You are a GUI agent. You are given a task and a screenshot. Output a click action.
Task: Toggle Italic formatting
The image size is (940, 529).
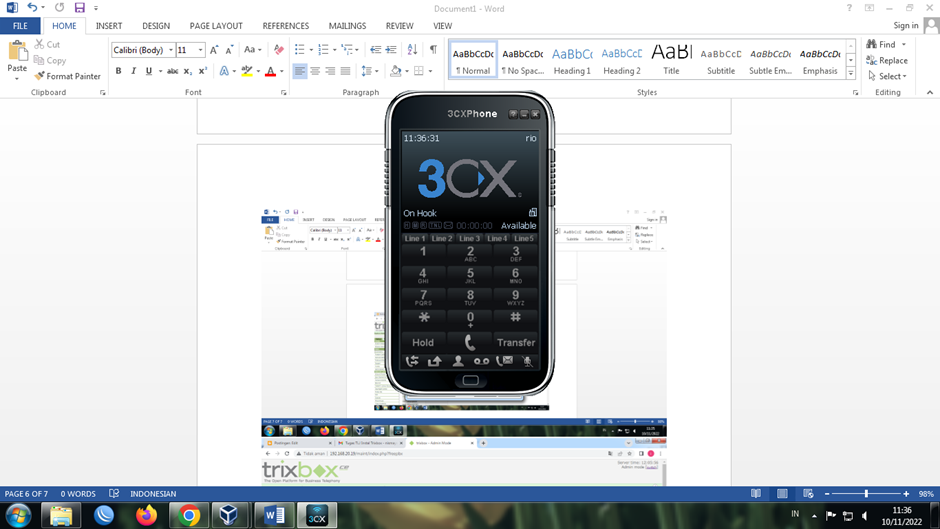pos(133,71)
